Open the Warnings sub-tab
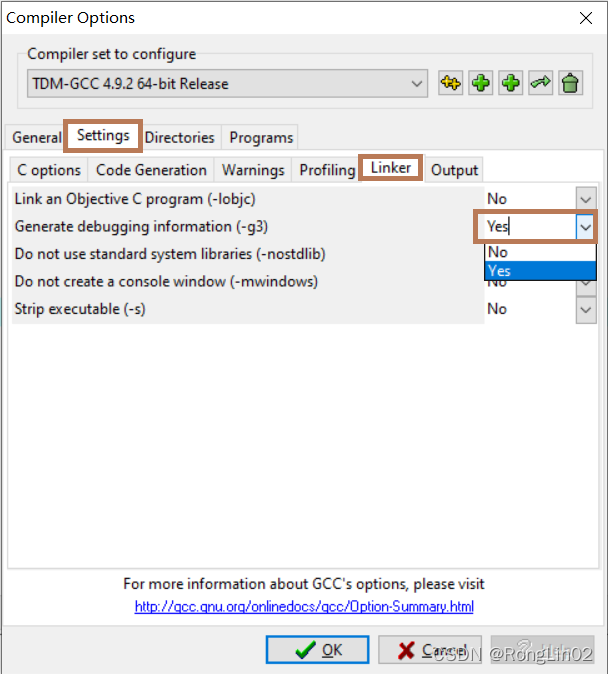Screen dimensions: 608x674 (x=253, y=170)
